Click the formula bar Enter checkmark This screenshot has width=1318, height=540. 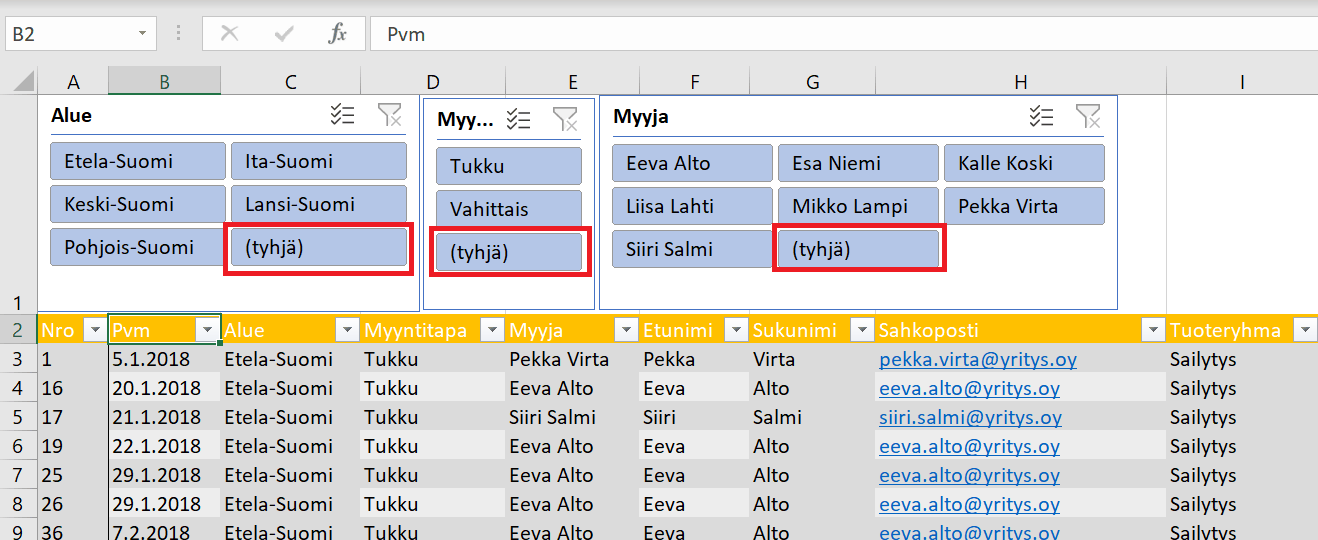pos(284,33)
